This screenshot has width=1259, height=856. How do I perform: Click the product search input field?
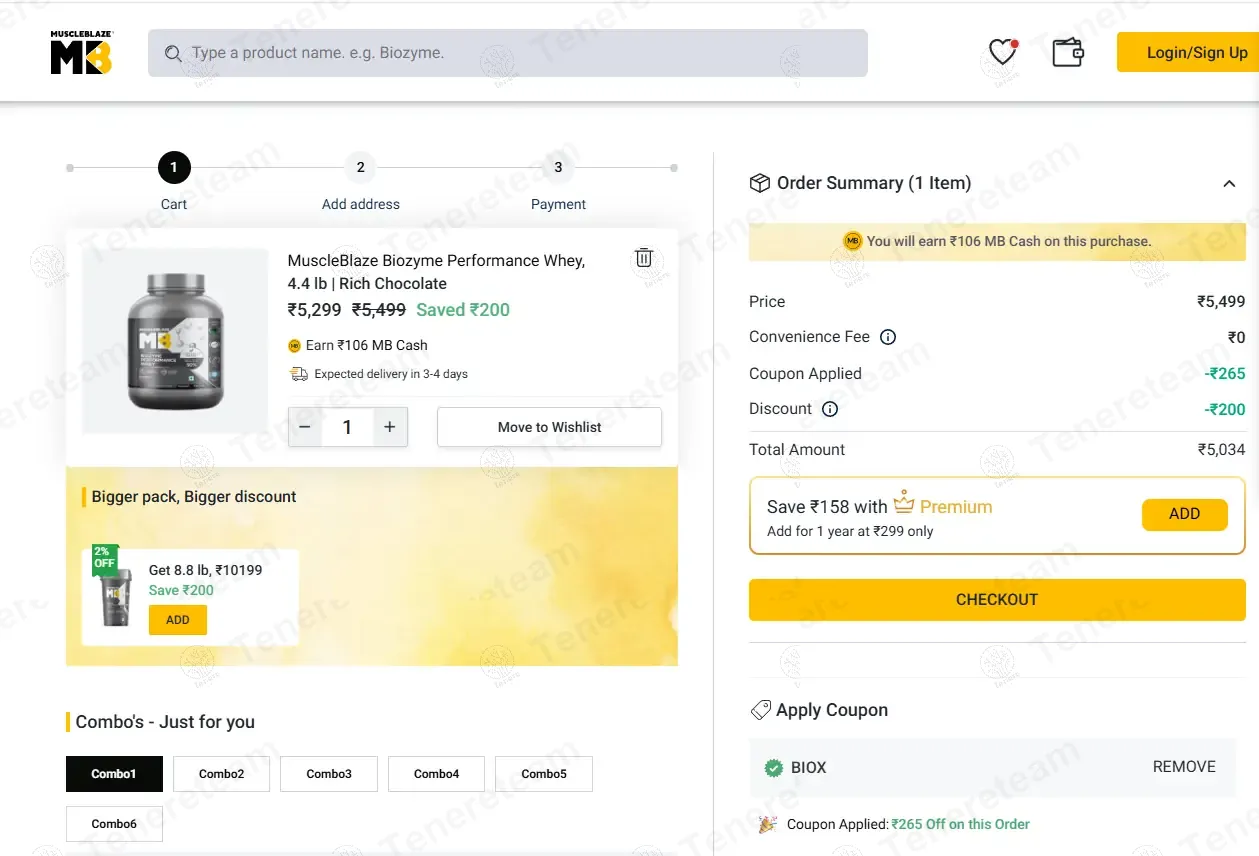click(520, 53)
